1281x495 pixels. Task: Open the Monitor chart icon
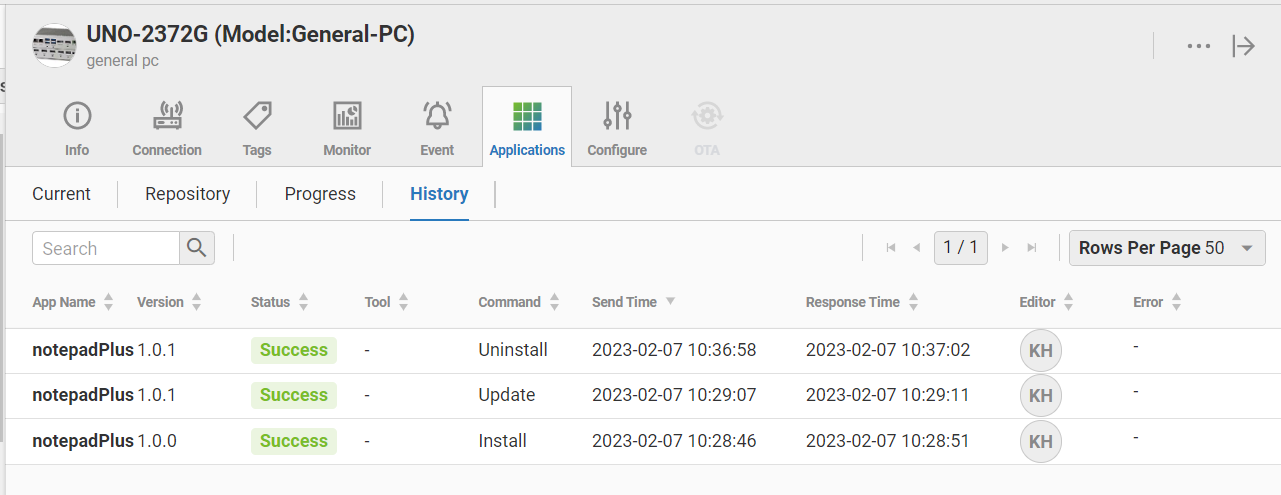point(347,117)
